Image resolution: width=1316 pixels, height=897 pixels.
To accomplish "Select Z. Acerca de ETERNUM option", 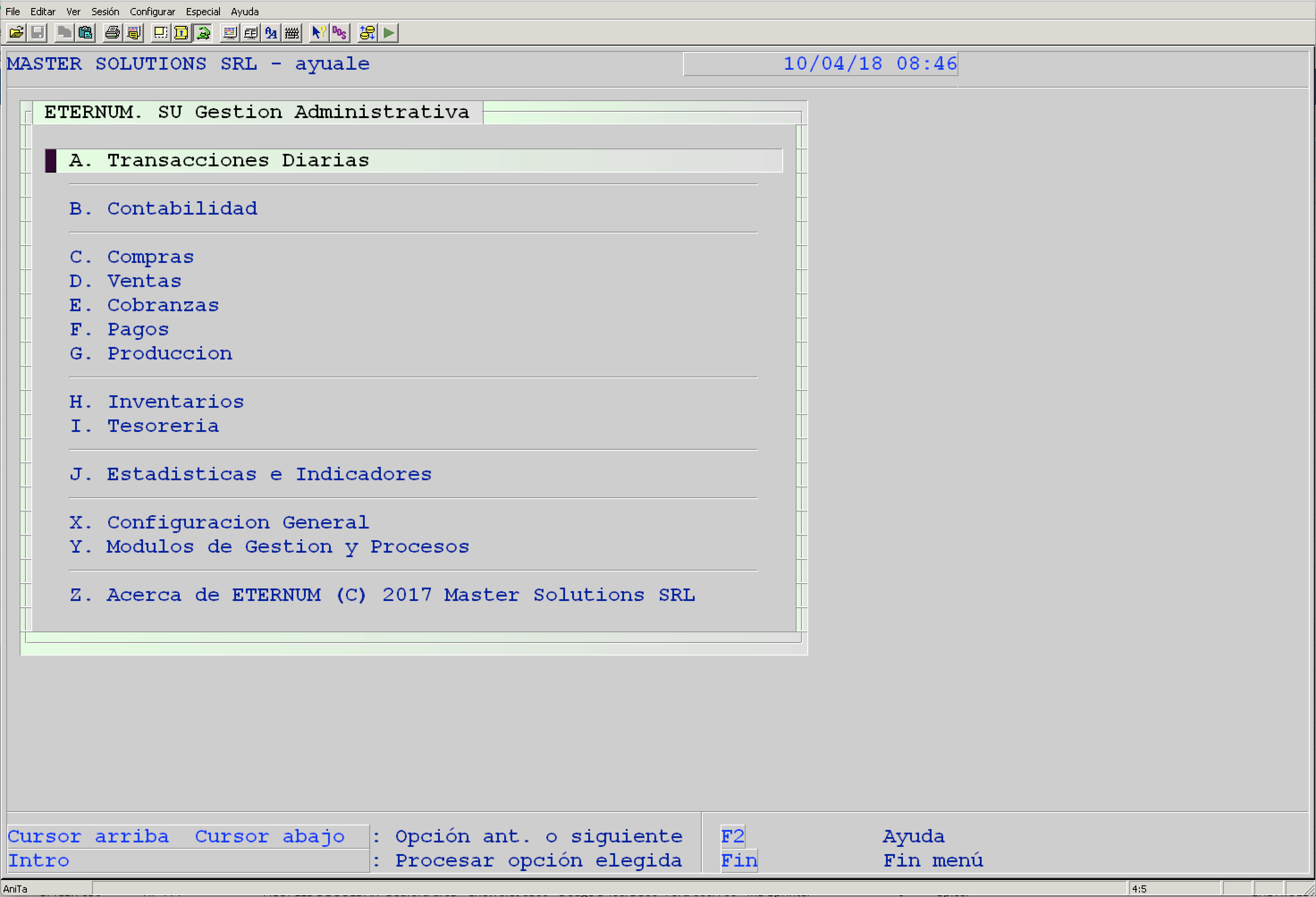I will pyautogui.click(x=382, y=595).
